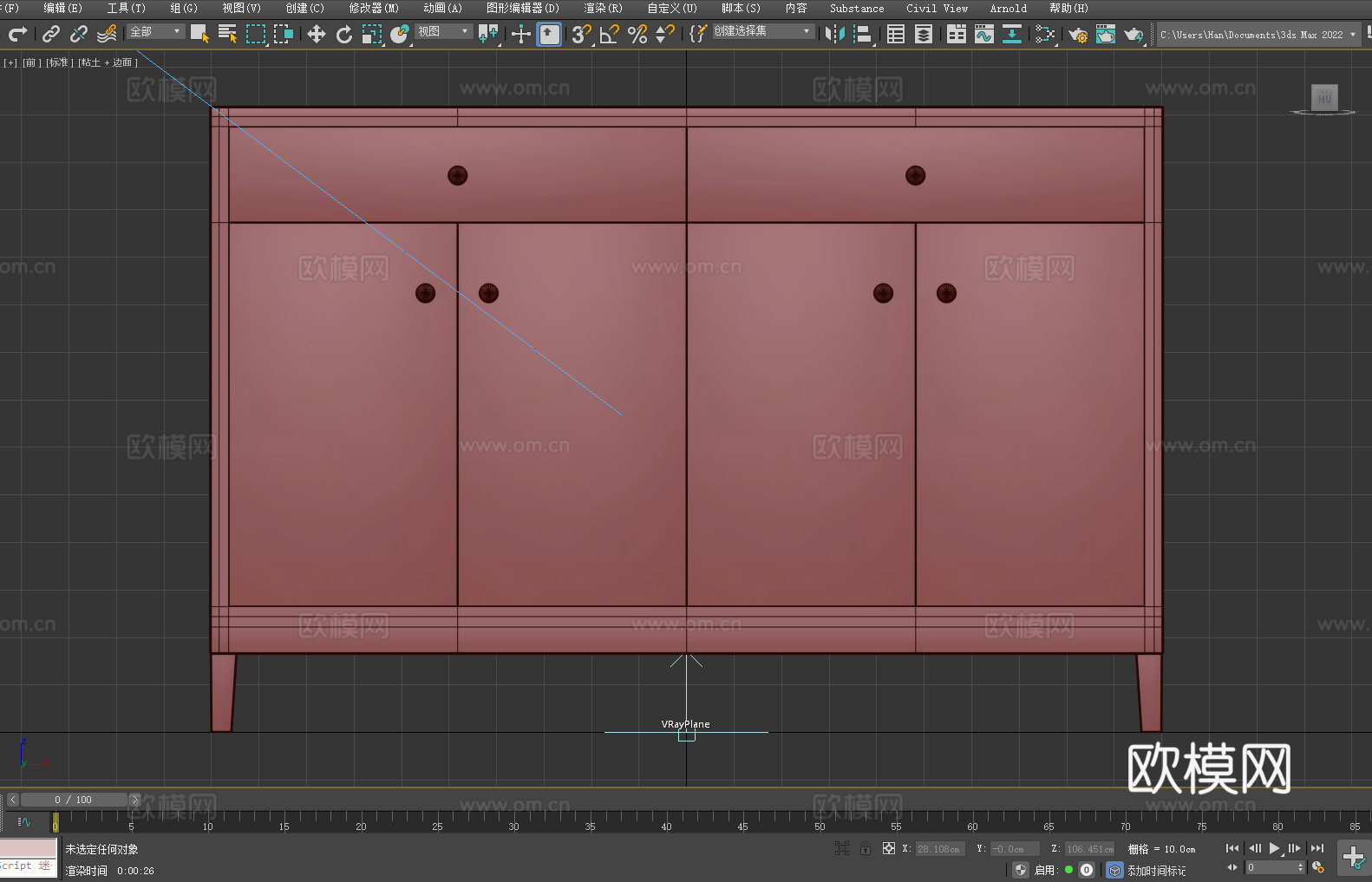Image resolution: width=1372 pixels, height=882 pixels.
Task: Click the [前] viewport view label
Action: pos(31,62)
